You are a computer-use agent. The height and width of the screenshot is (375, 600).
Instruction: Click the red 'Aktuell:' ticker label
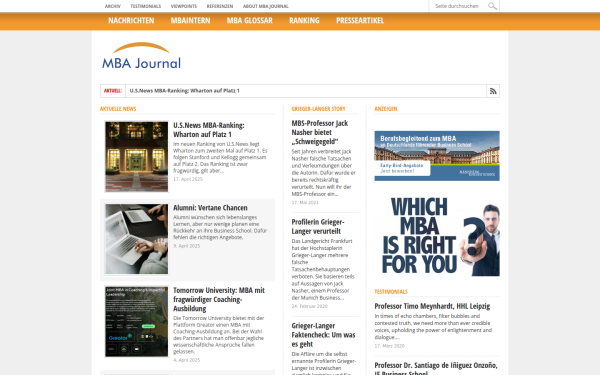tap(112, 91)
